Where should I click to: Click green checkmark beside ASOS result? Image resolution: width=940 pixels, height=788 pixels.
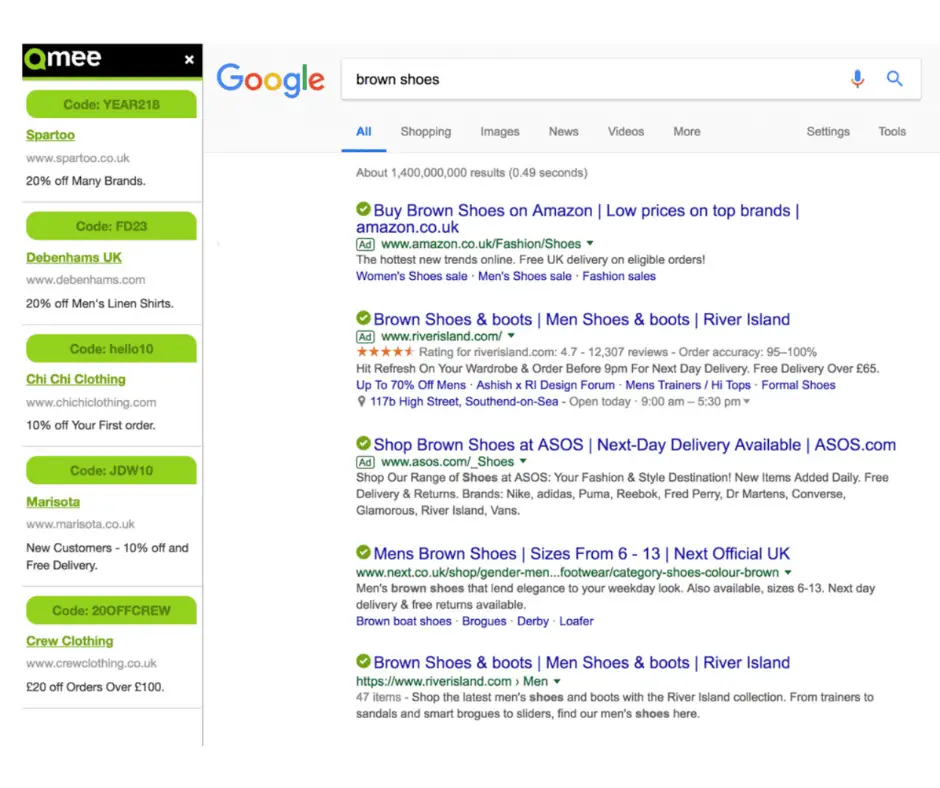(363, 443)
